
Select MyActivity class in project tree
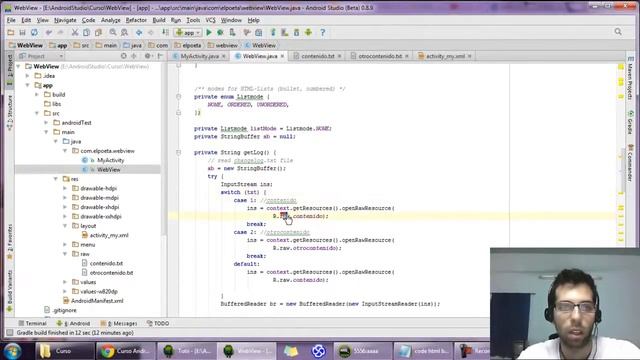point(110,160)
